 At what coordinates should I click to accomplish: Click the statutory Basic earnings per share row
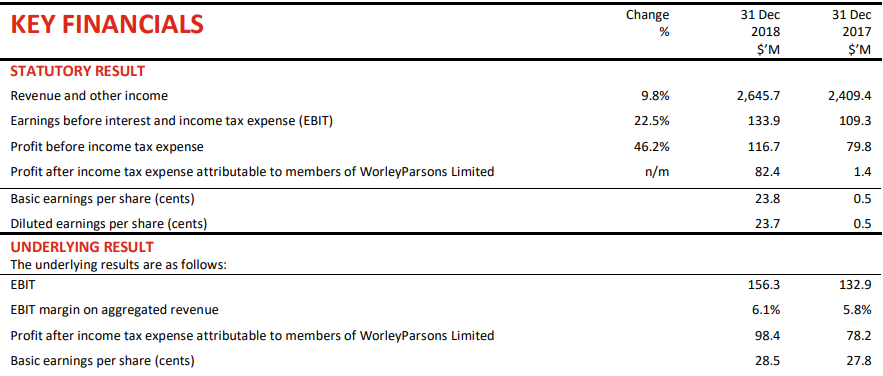tap(441, 198)
